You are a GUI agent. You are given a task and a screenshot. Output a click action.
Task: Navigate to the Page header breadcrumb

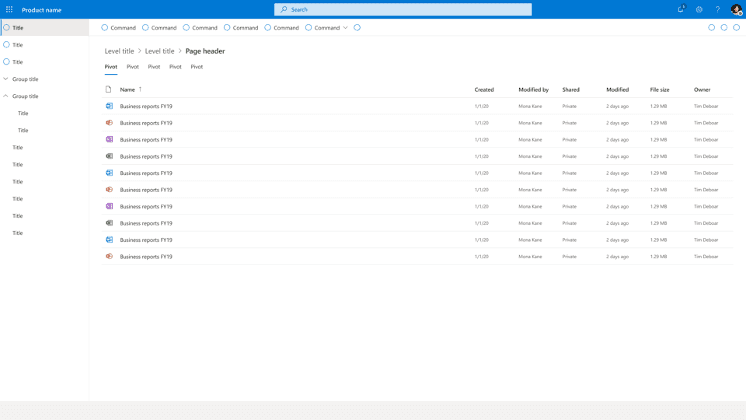205,51
